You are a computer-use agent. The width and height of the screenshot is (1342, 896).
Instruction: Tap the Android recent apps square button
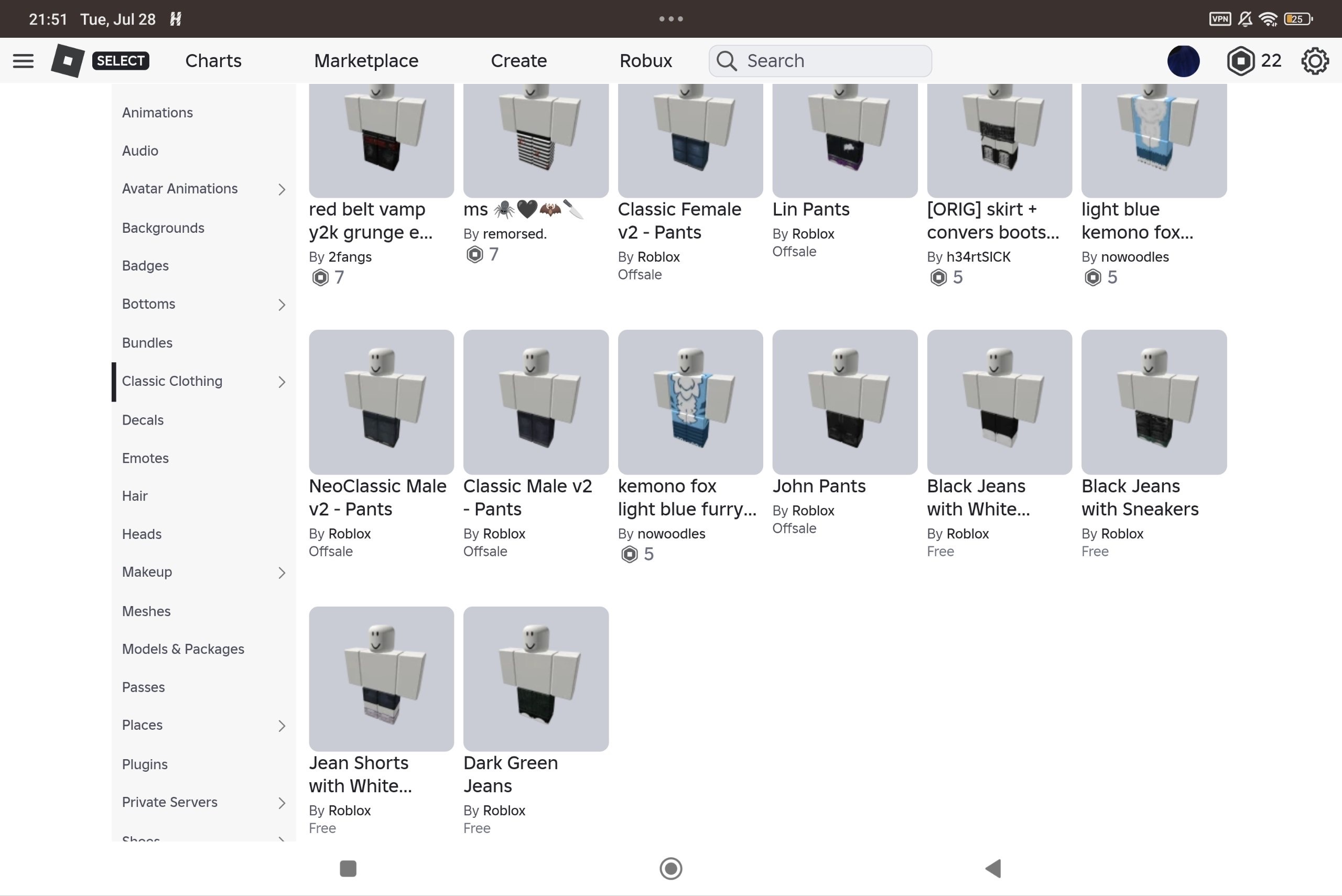(x=348, y=868)
